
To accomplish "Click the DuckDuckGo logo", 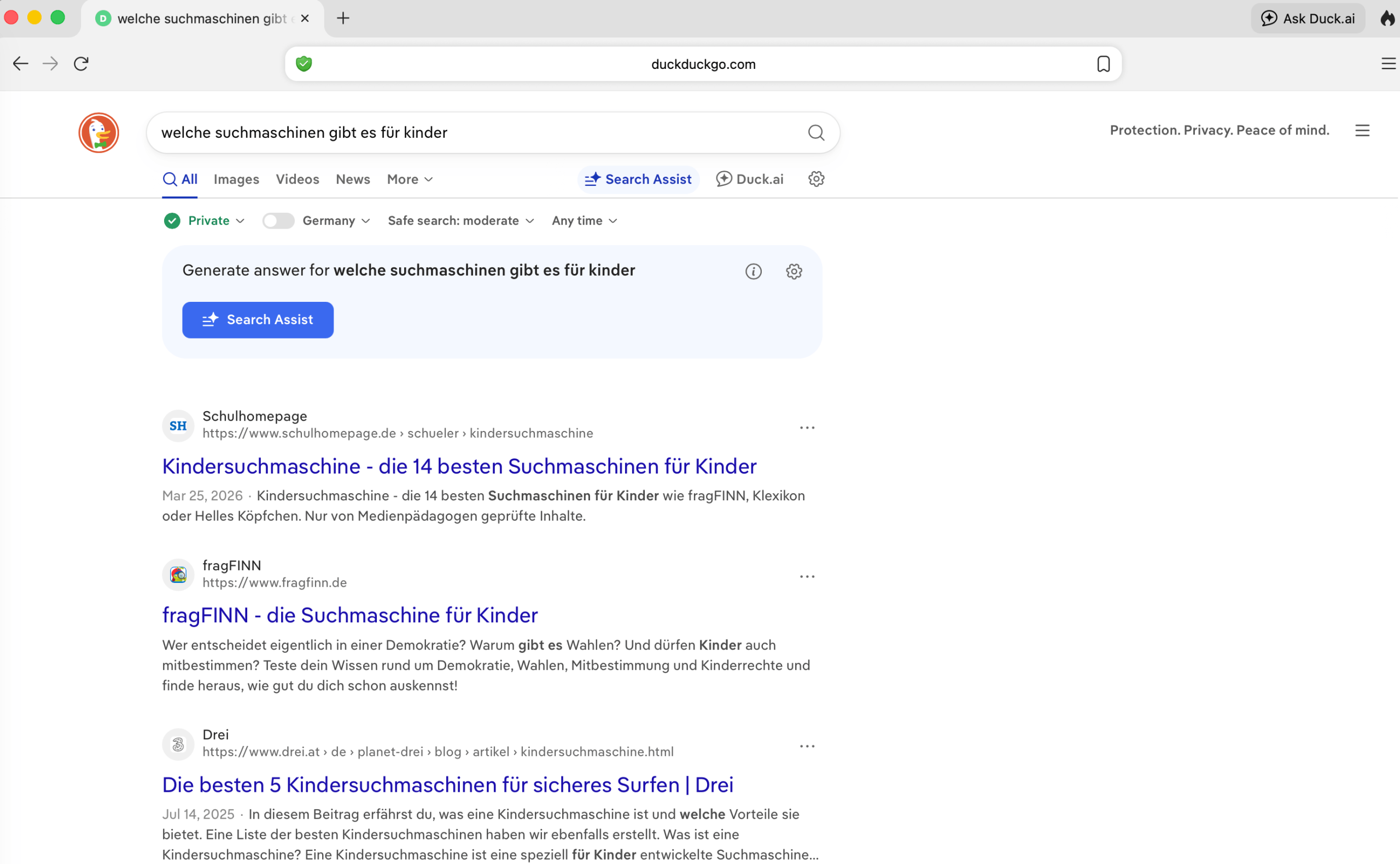I will click(99, 132).
